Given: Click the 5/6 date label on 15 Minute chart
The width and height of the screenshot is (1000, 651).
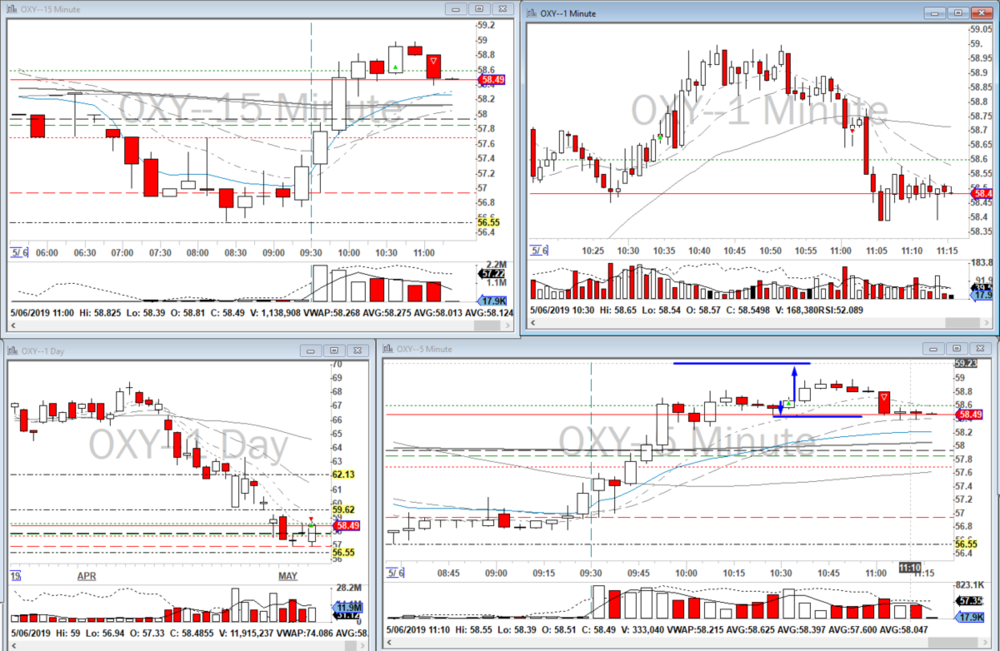Looking at the screenshot, I should 19,254.
